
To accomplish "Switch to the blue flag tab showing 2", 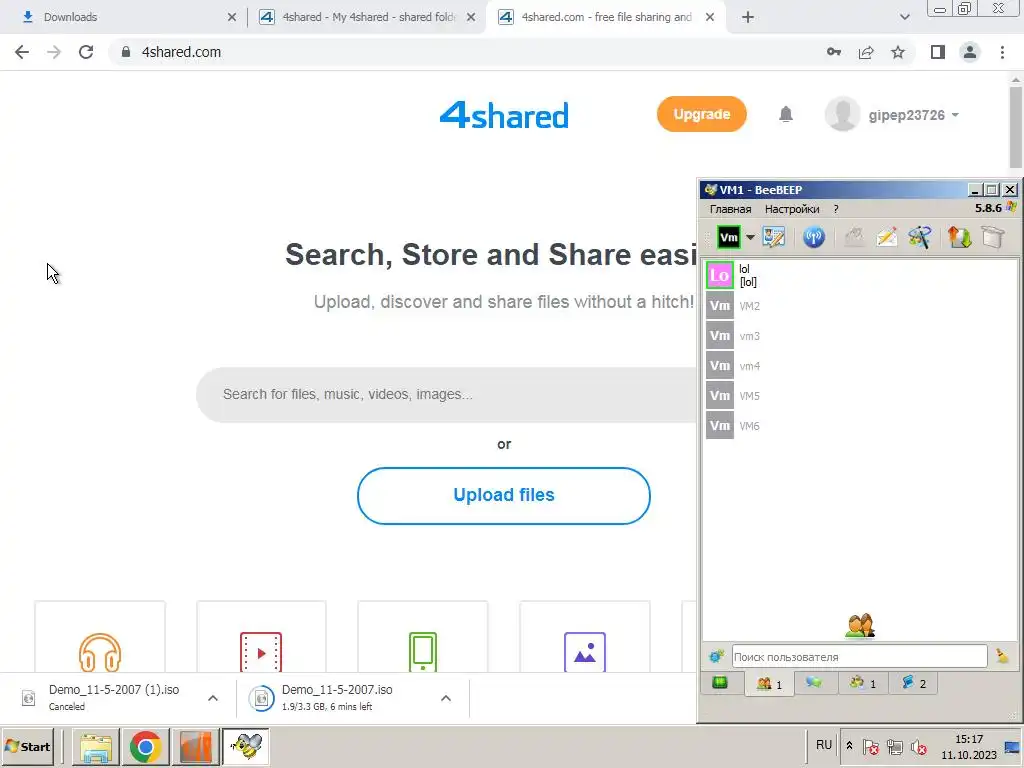I will [x=914, y=683].
